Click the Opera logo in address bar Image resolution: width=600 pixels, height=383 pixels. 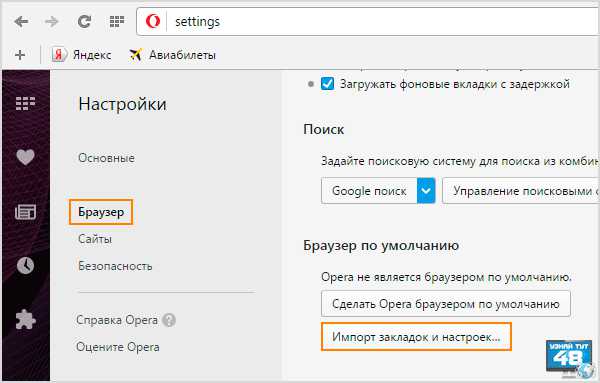click(153, 21)
